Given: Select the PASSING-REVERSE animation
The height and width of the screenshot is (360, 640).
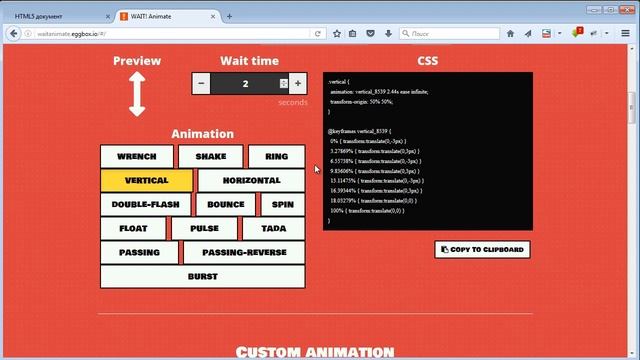Looking at the screenshot, I should (244, 253).
